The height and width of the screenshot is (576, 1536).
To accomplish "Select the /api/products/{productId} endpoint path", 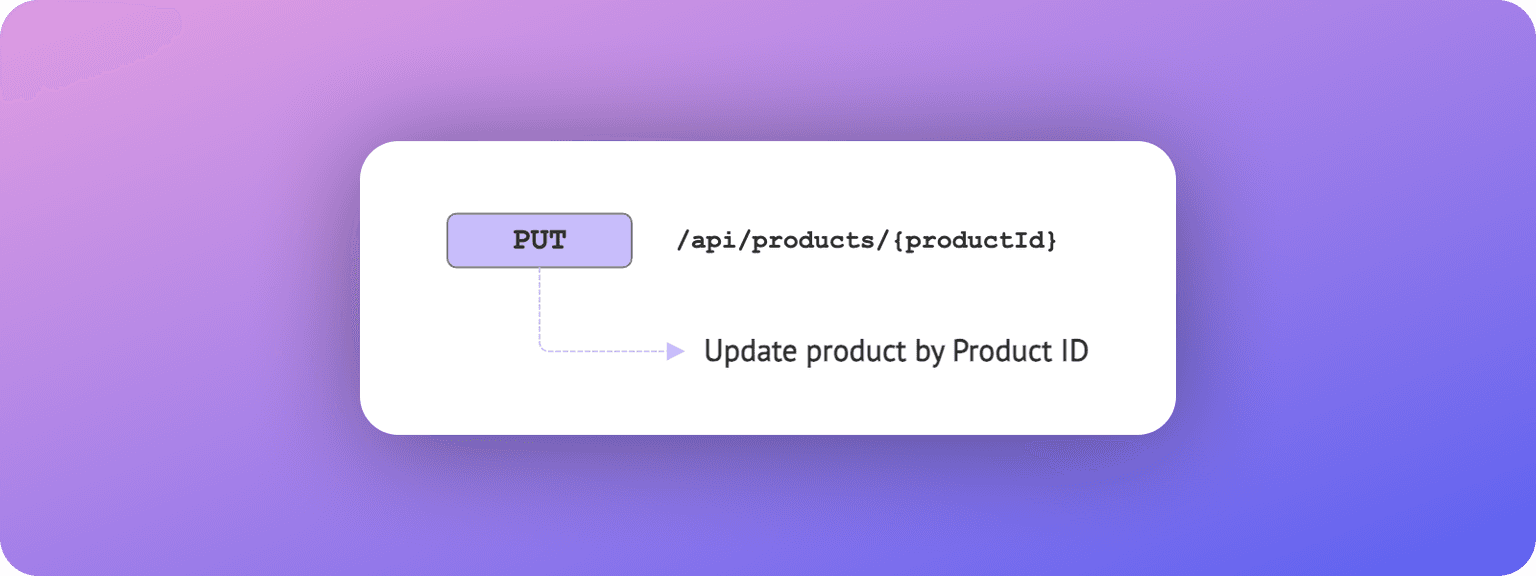I will [866, 242].
